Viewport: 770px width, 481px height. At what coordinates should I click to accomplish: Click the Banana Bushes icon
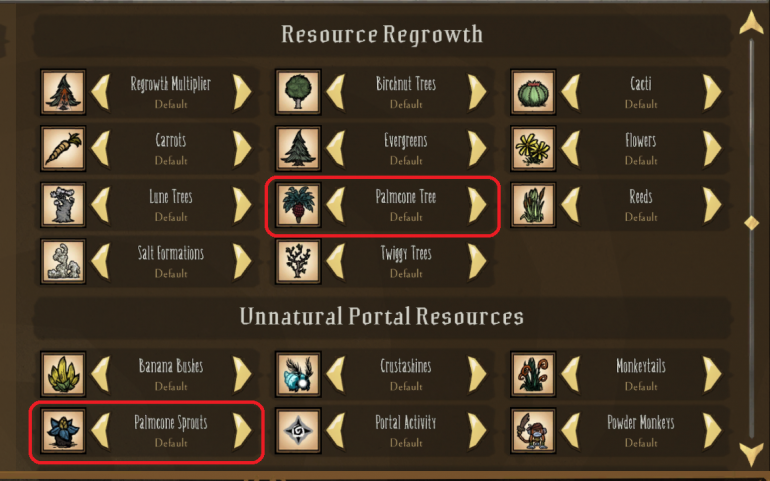point(63,374)
